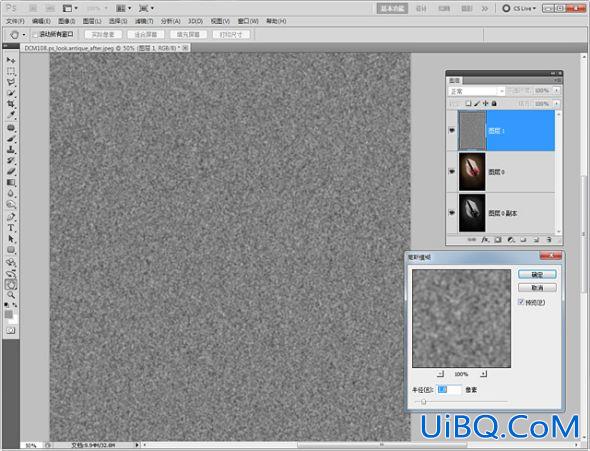Select the Crop tool
Screen dimensions: 590x451
[11, 104]
